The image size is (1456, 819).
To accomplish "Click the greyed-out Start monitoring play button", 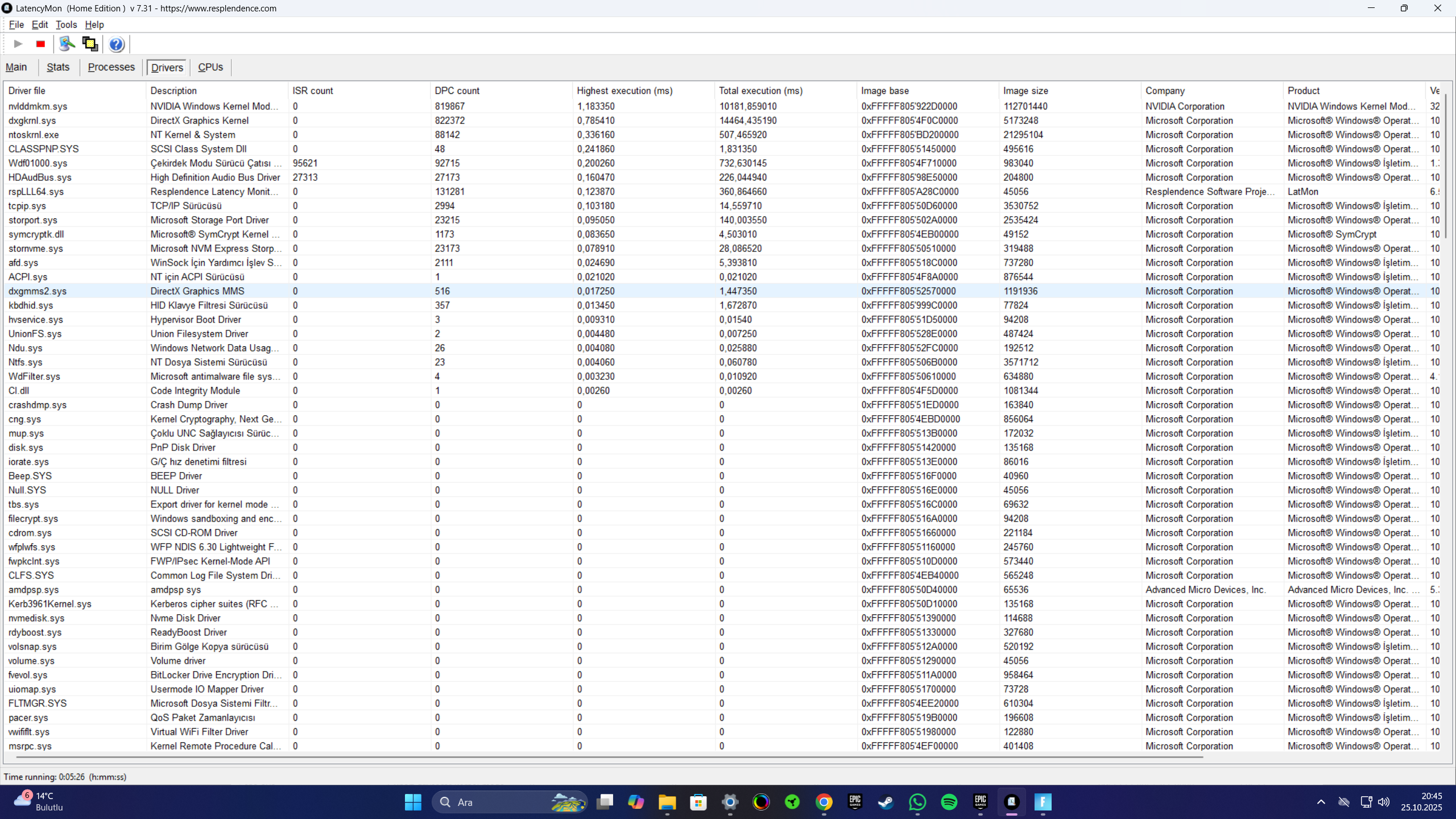I will pos(18,44).
